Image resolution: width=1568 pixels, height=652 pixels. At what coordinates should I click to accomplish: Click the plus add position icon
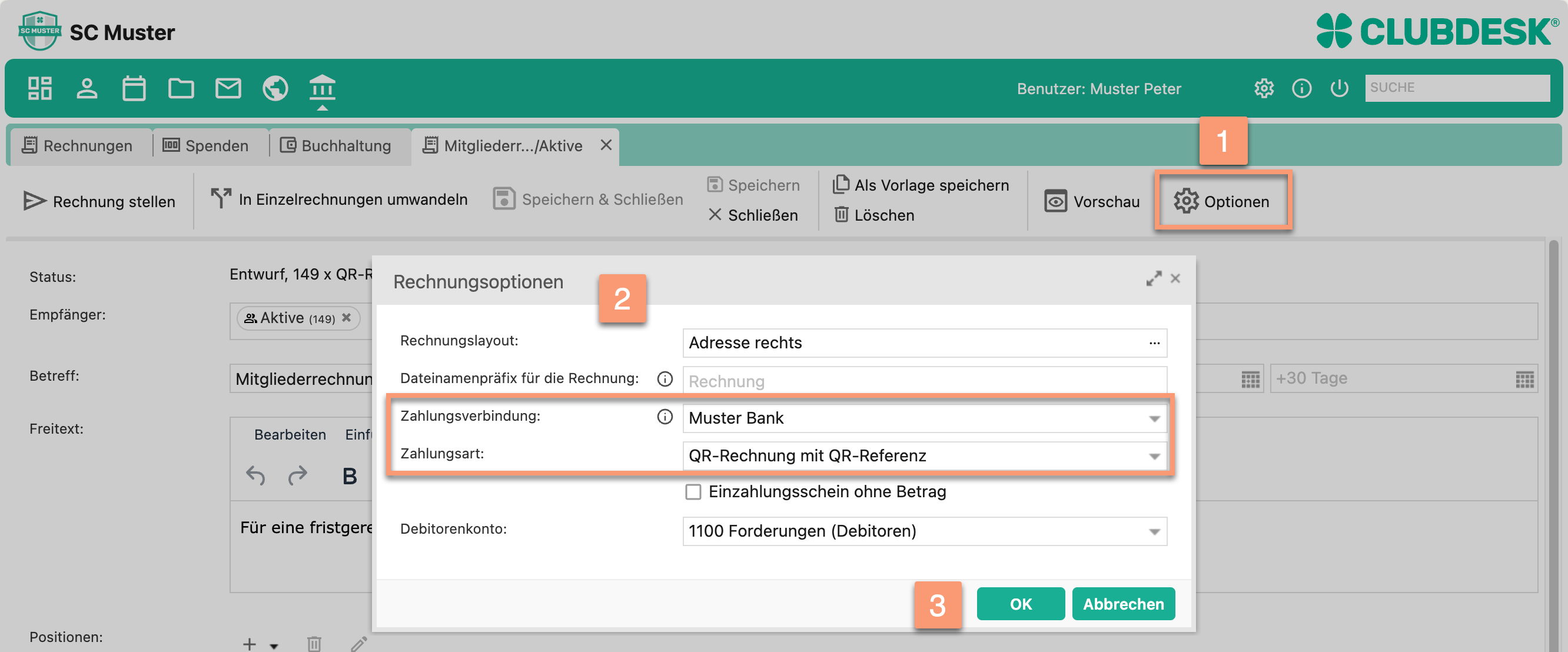249,644
